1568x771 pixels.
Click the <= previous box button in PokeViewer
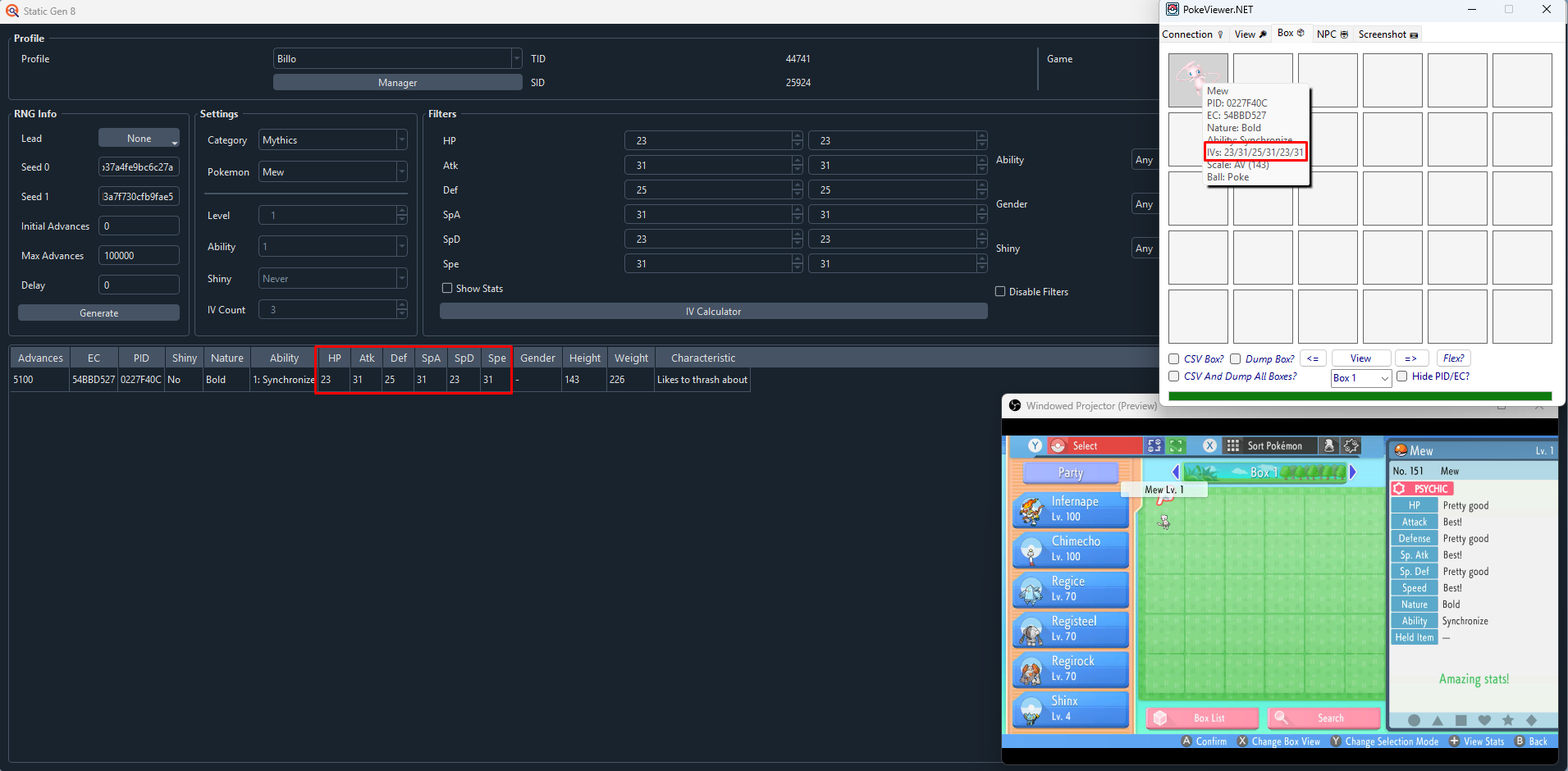(1313, 358)
